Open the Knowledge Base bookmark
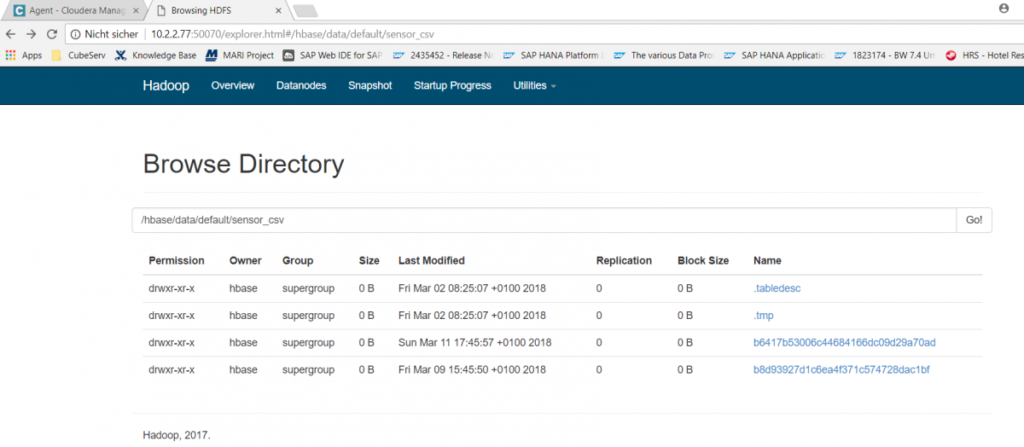This screenshot has width=1024, height=447. point(155,56)
